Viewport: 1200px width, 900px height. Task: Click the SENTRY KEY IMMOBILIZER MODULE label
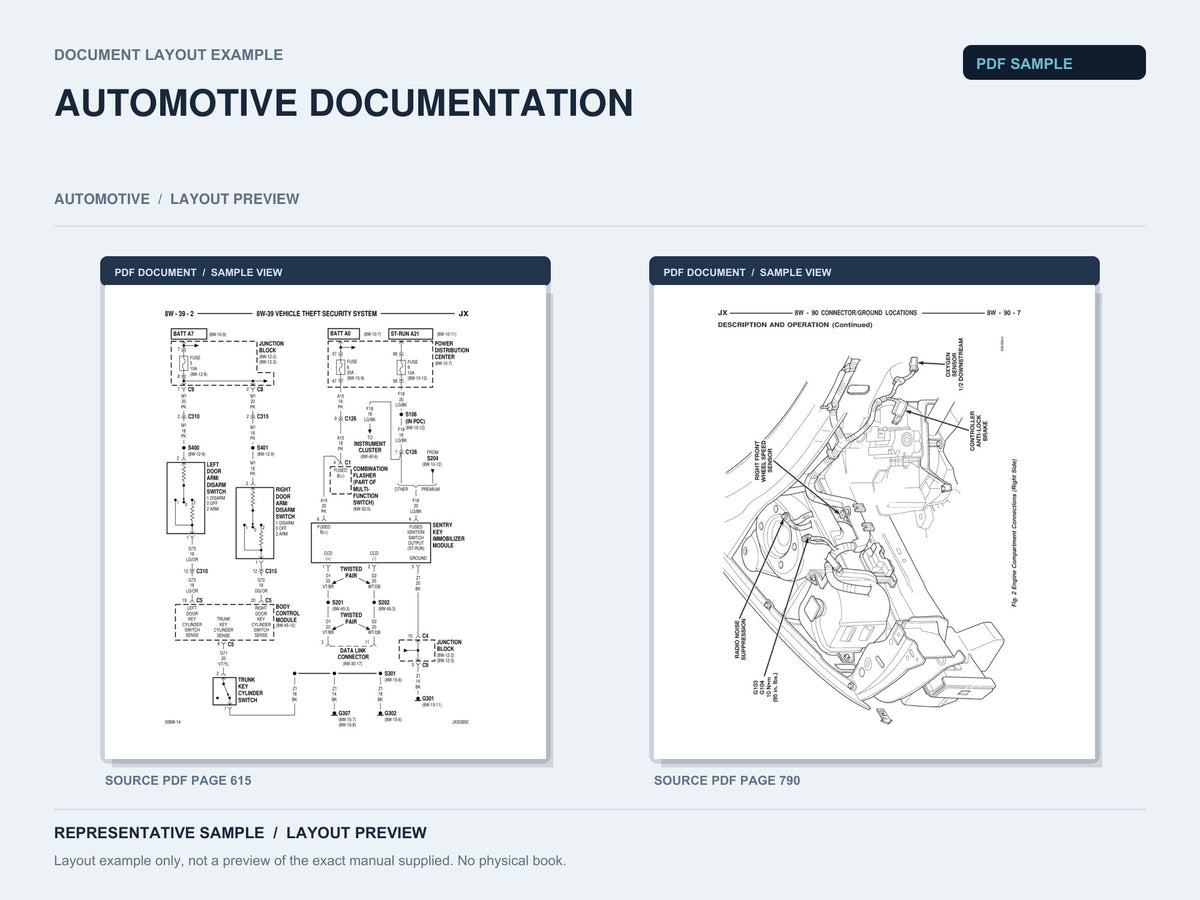pyautogui.click(x=449, y=535)
